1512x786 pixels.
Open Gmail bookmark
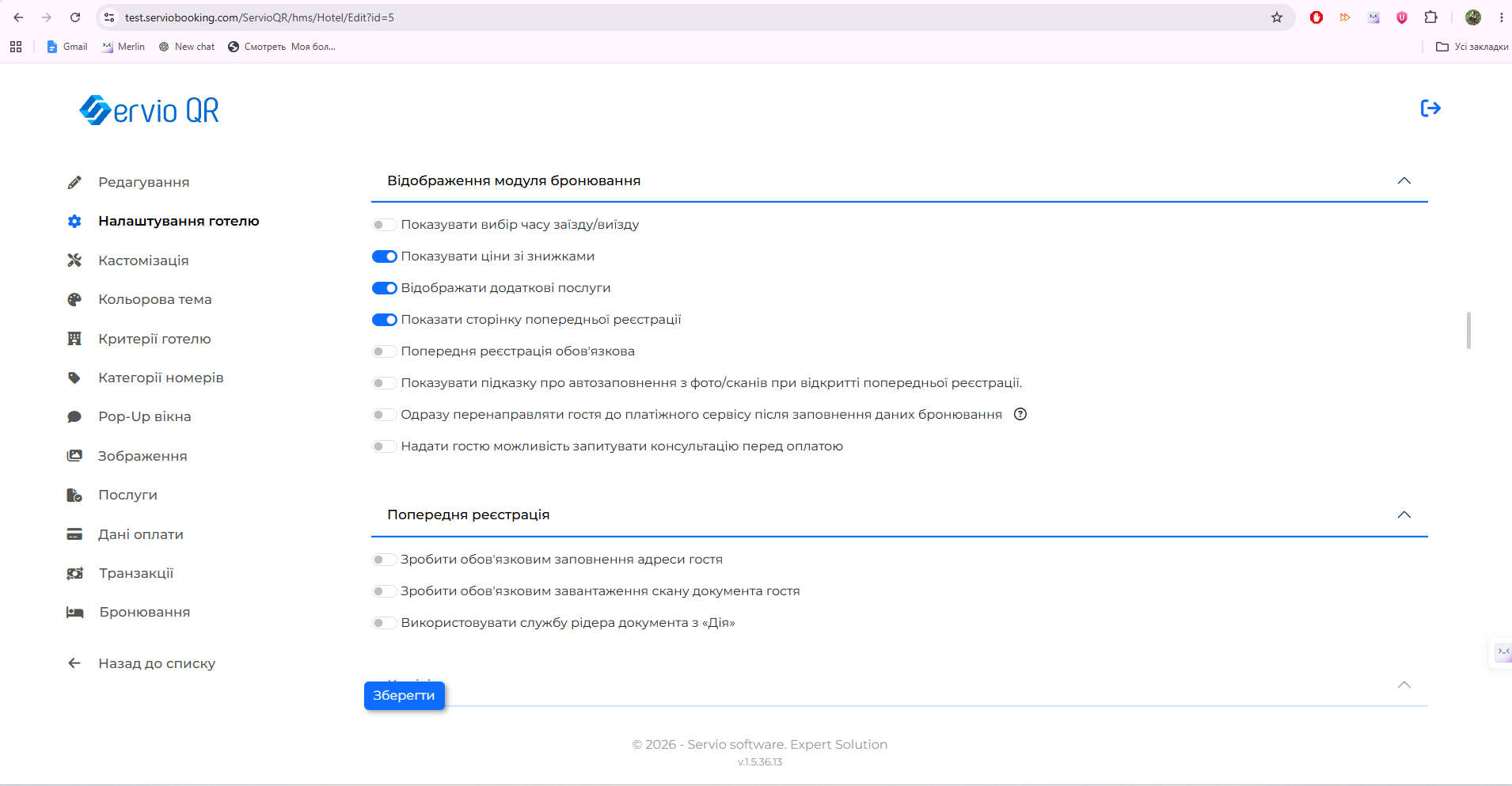(67, 47)
